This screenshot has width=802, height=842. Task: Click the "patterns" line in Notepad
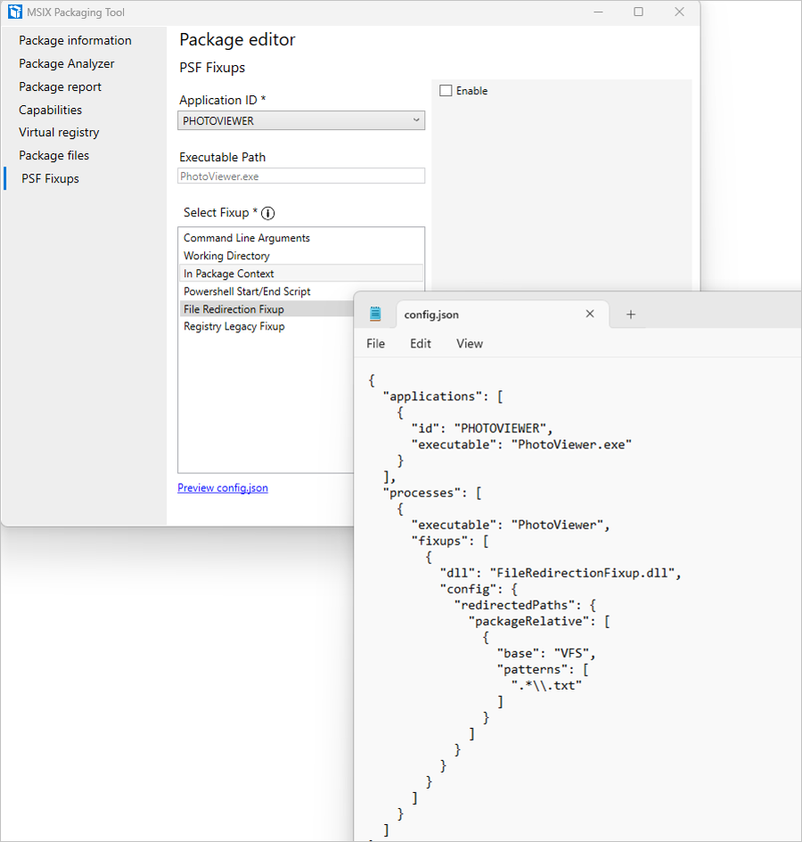(543, 670)
